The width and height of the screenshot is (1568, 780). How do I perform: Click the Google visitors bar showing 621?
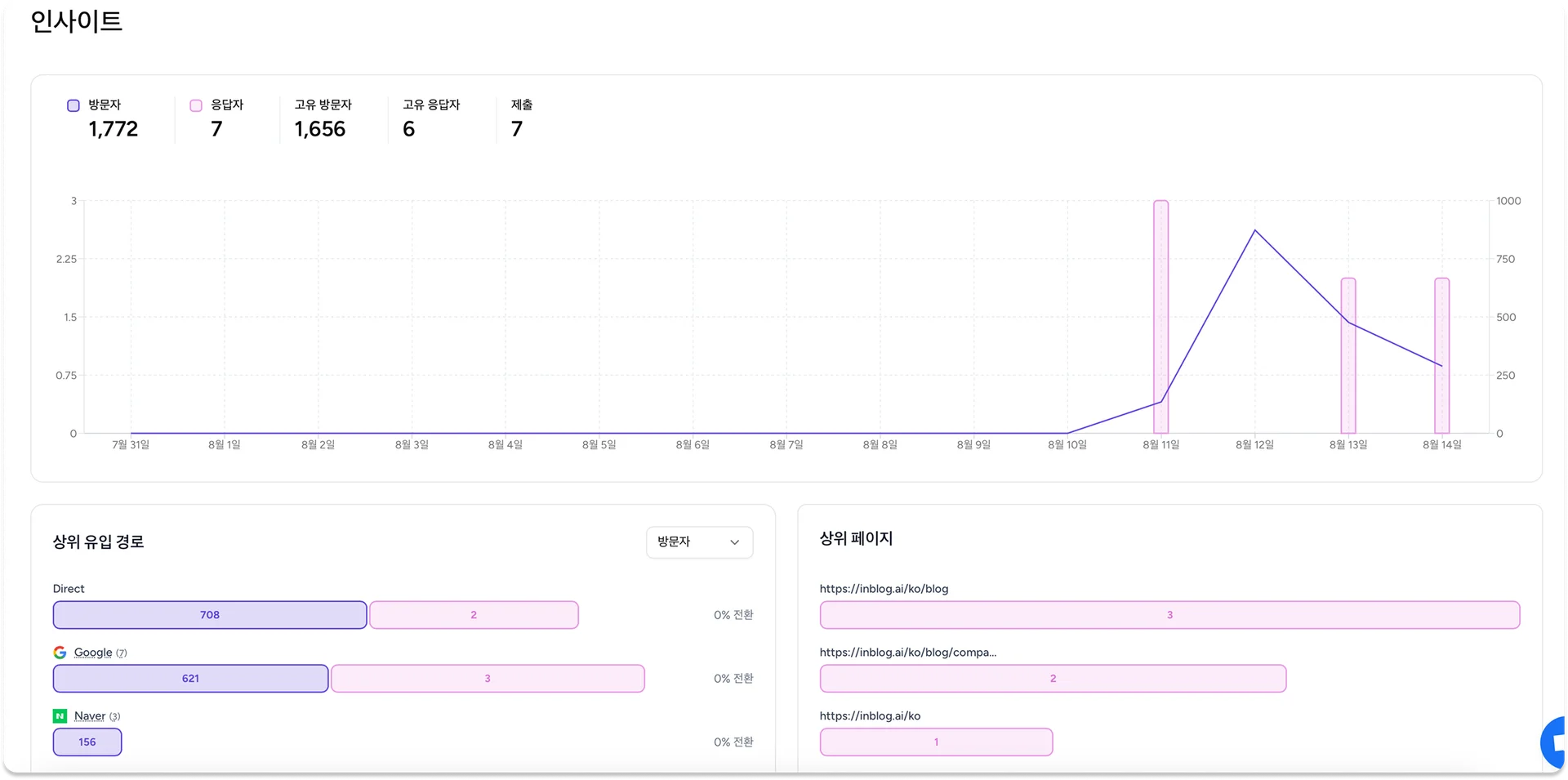coord(190,679)
